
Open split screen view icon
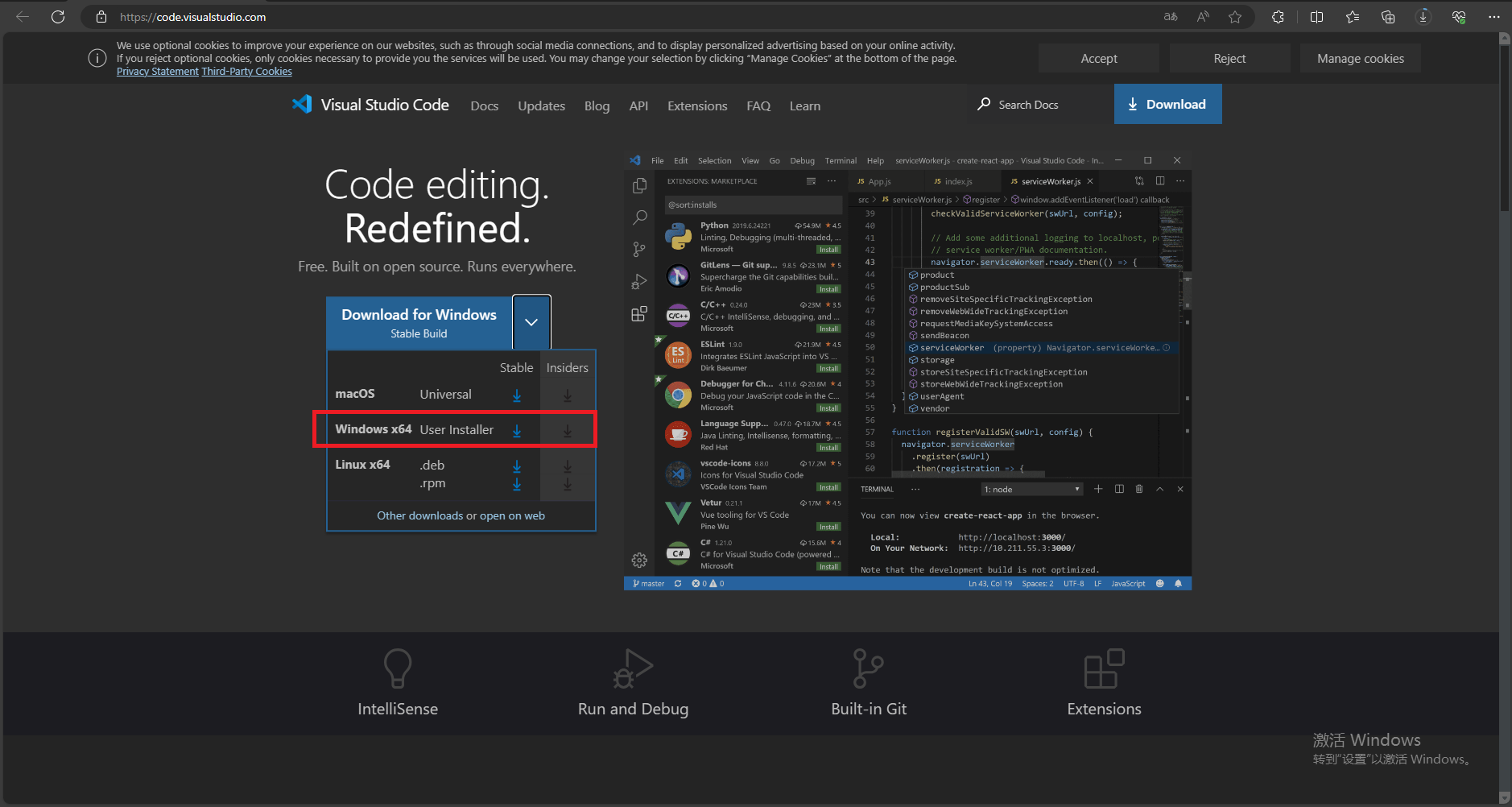click(1317, 17)
